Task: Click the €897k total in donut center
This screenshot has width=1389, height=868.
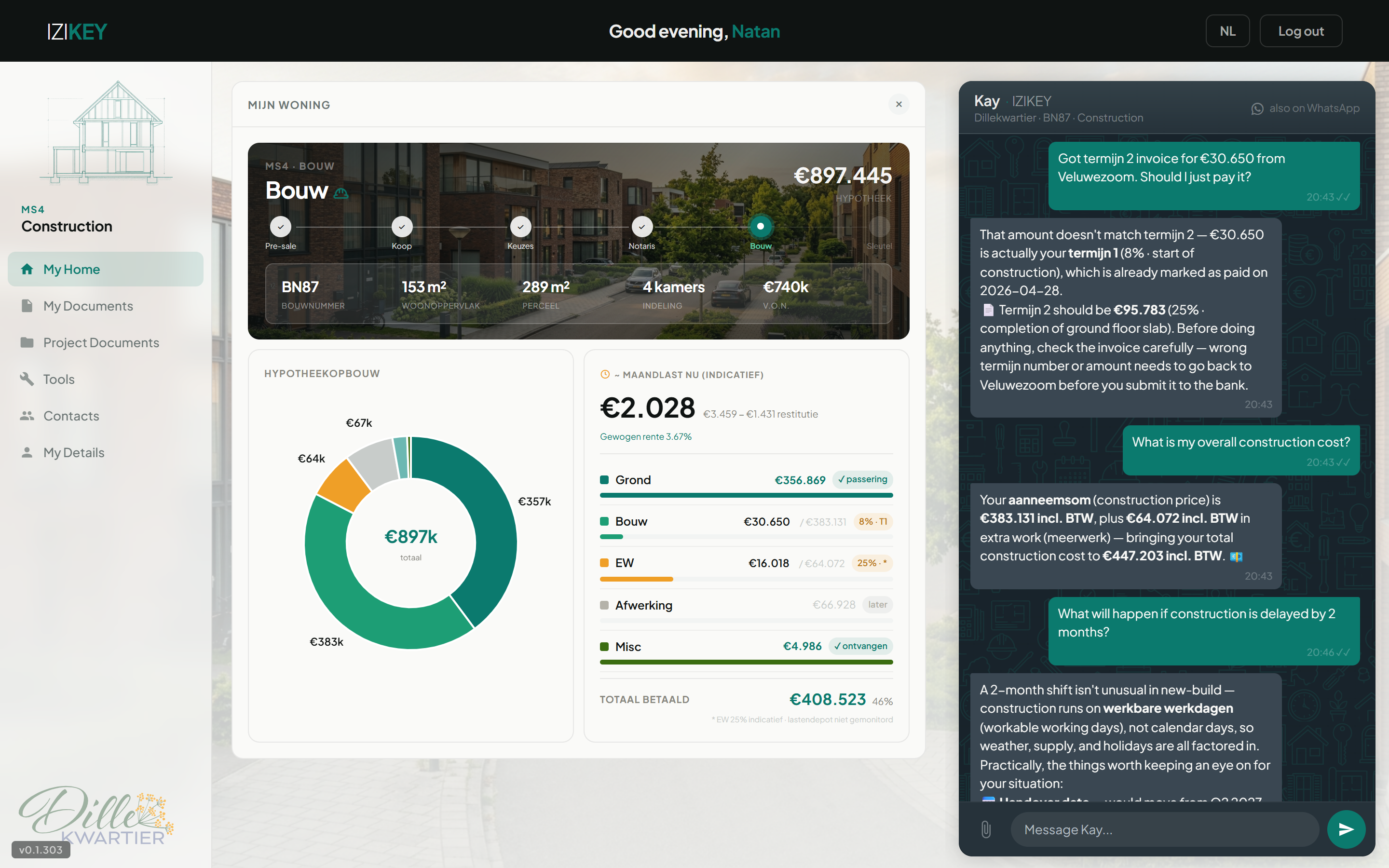Action: (x=411, y=537)
